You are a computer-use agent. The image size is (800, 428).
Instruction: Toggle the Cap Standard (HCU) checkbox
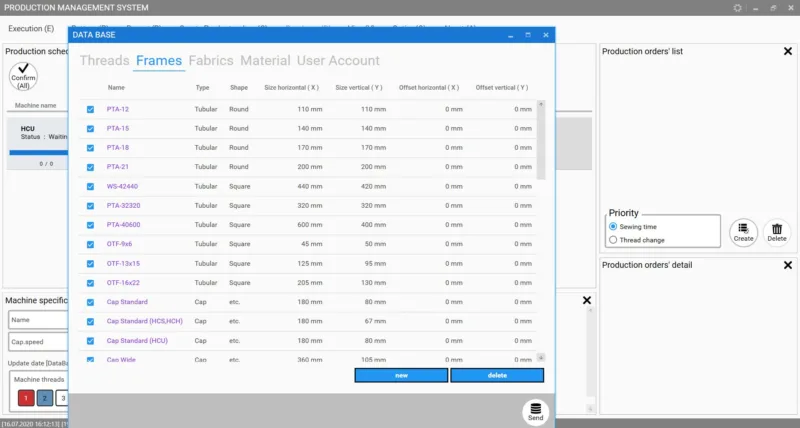(90, 341)
